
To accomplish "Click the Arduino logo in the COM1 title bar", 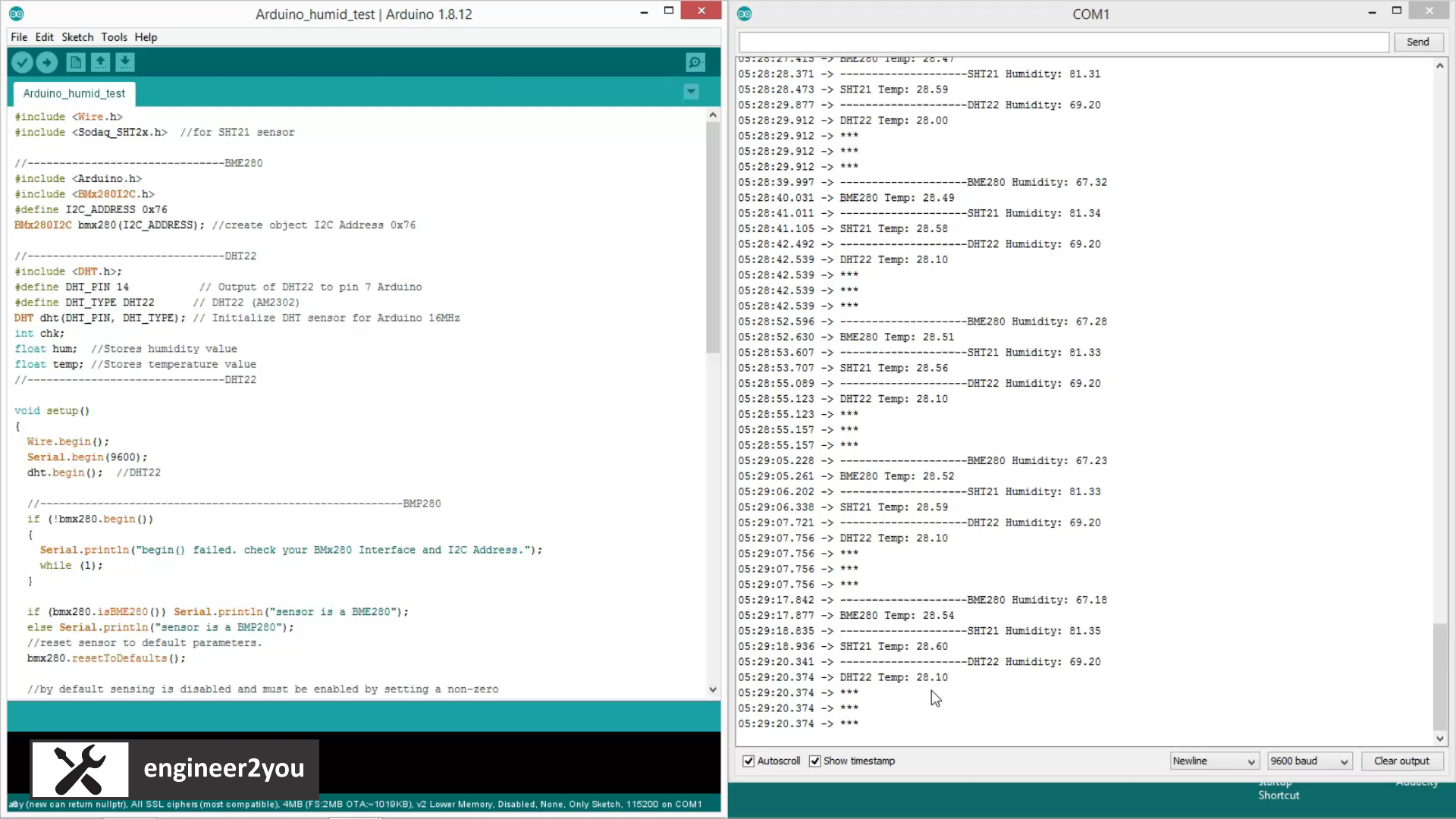I will [745, 14].
